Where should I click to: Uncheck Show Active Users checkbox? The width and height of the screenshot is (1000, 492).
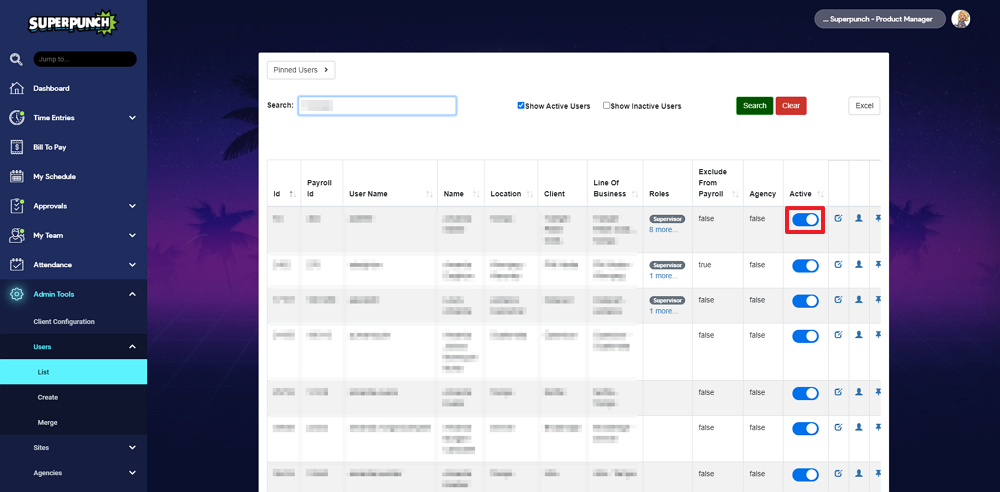click(520, 105)
